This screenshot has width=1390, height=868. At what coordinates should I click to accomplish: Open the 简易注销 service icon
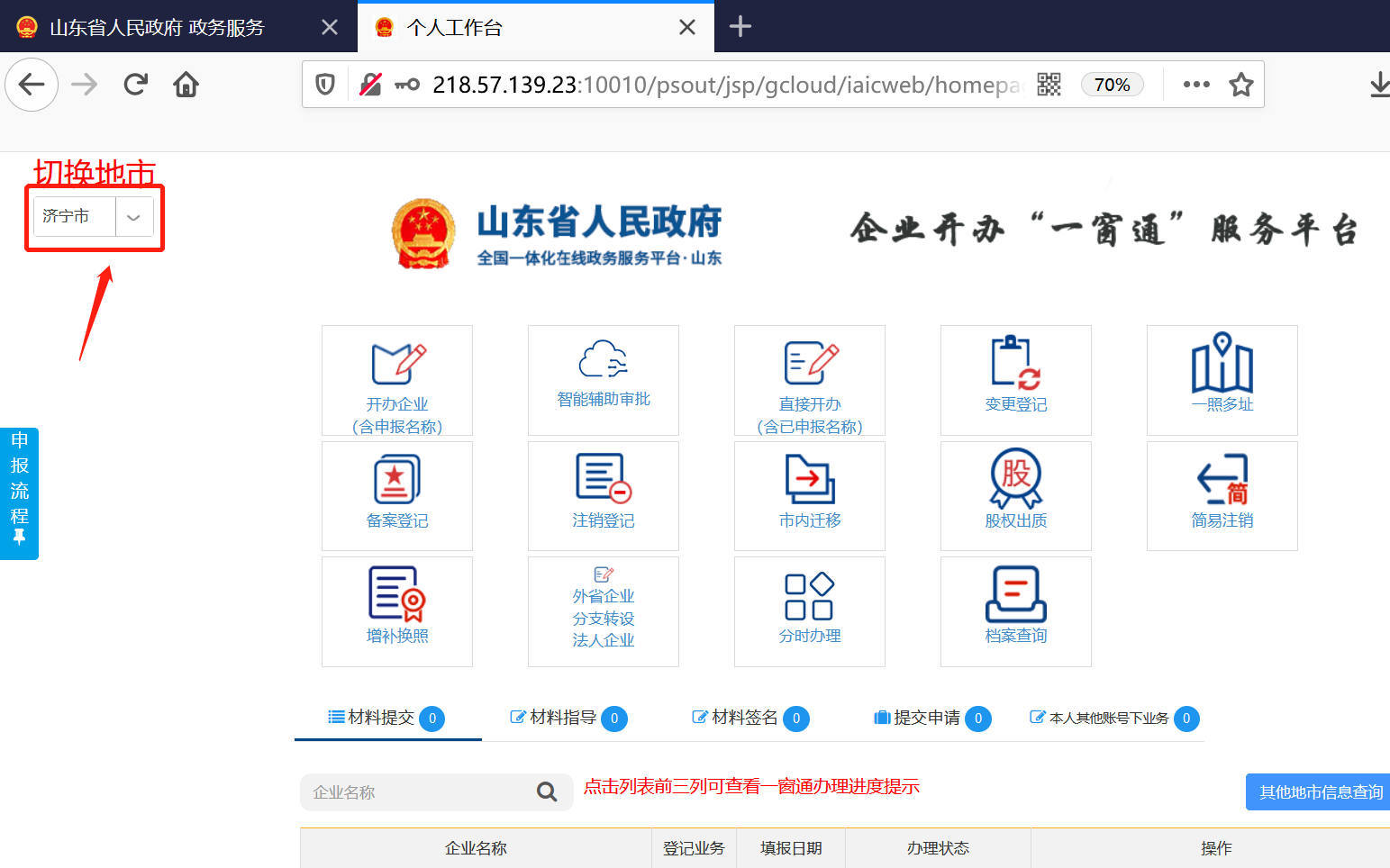(1222, 479)
